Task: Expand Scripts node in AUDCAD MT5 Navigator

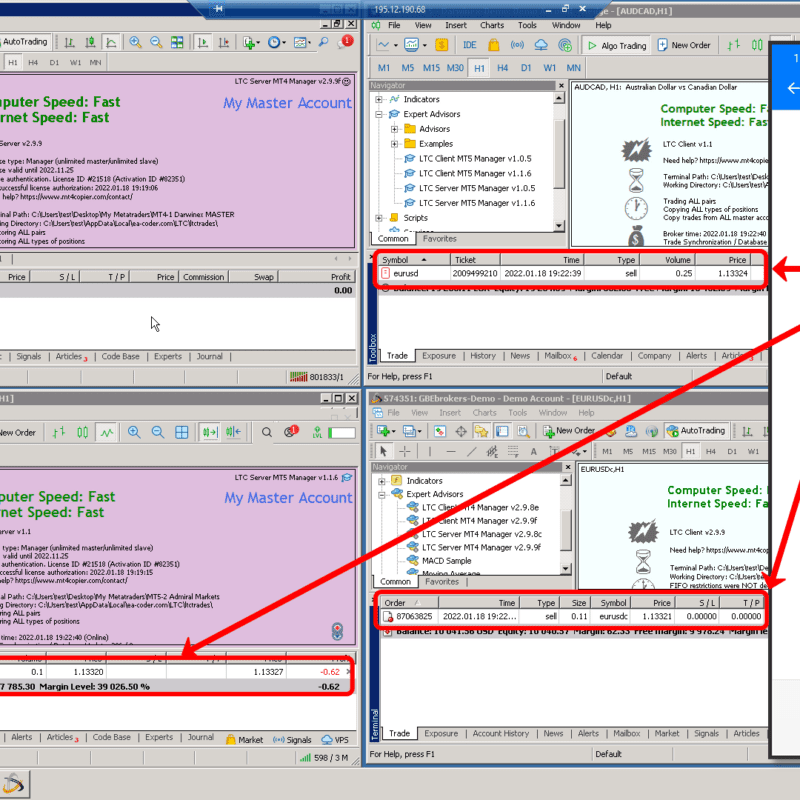Action: coord(379,218)
